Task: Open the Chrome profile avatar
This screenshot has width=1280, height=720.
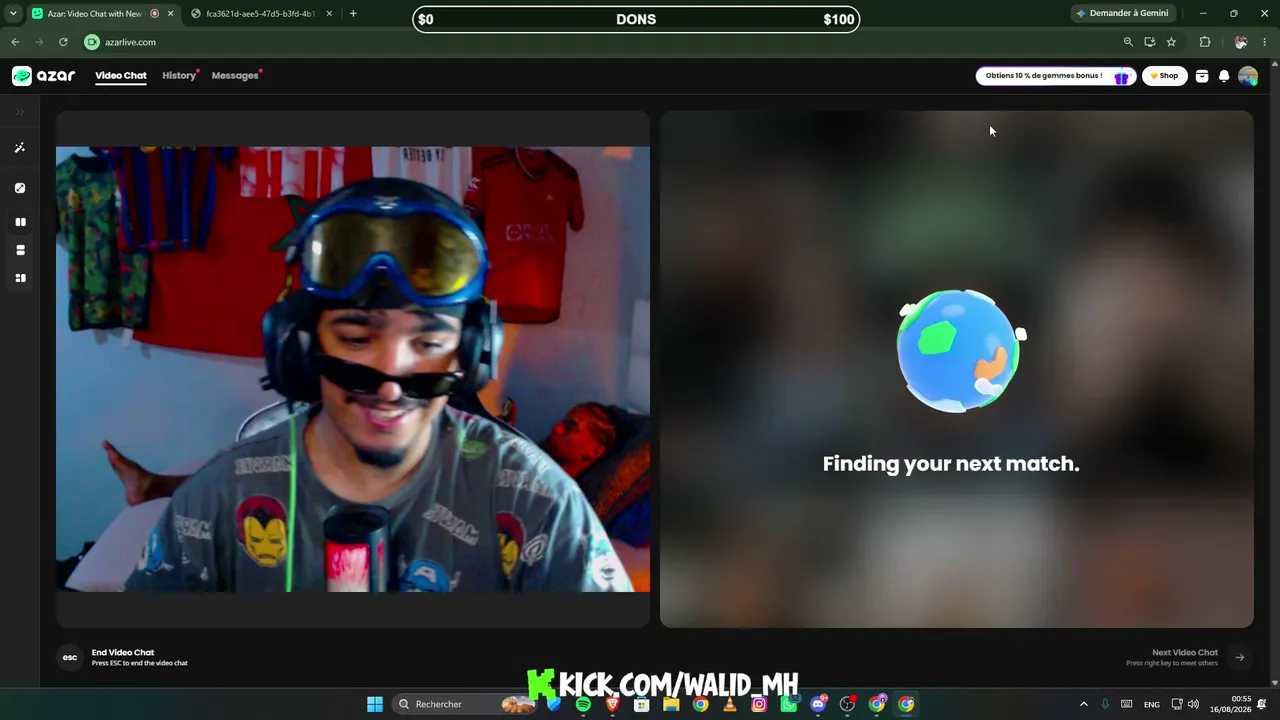Action: pyautogui.click(x=1241, y=42)
